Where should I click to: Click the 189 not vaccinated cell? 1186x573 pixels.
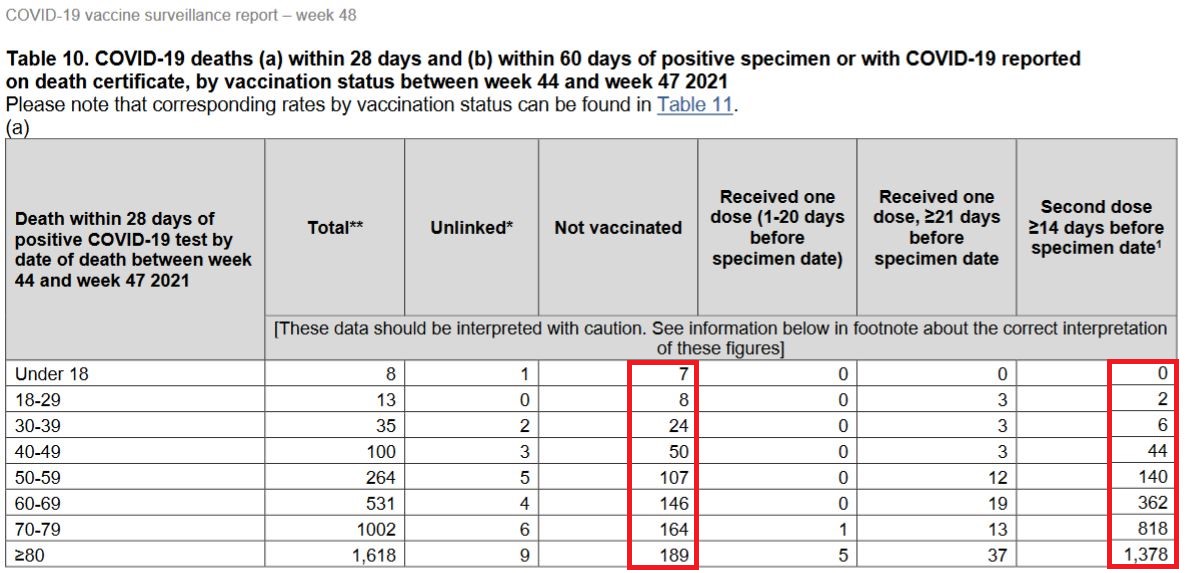click(673, 556)
